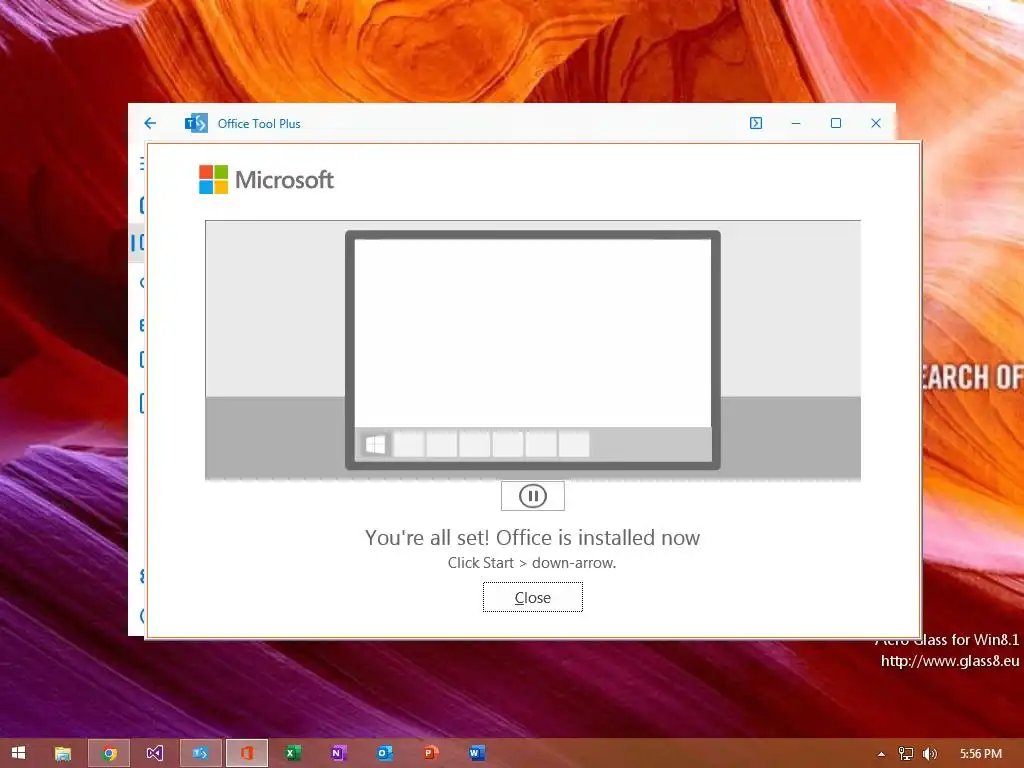
Task: Launch Google Chrome from the taskbar
Action: pyautogui.click(x=109, y=753)
